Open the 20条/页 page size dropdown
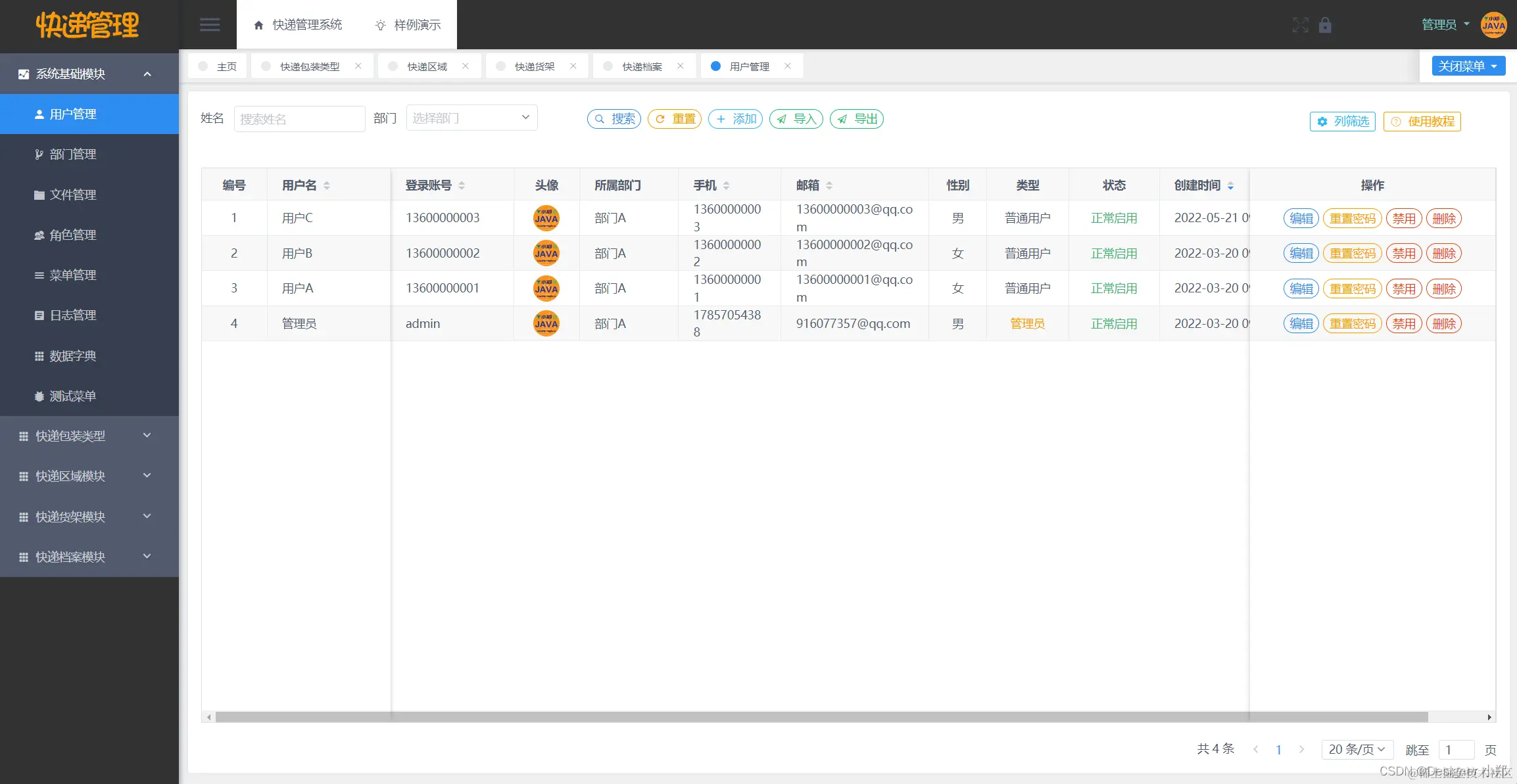Image resolution: width=1517 pixels, height=784 pixels. tap(1356, 749)
